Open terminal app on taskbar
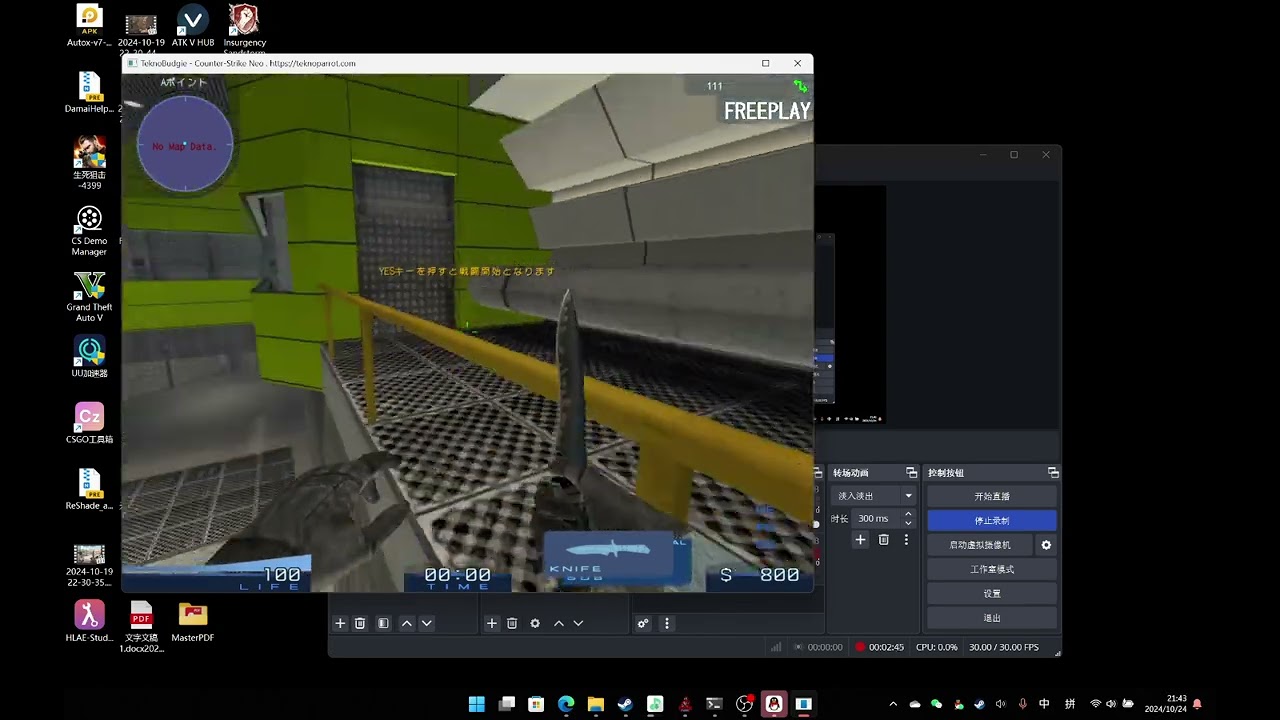This screenshot has width=1280, height=720. click(x=714, y=704)
